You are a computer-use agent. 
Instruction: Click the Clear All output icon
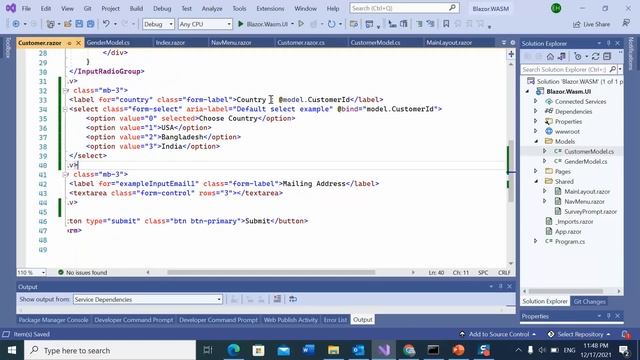[277, 299]
